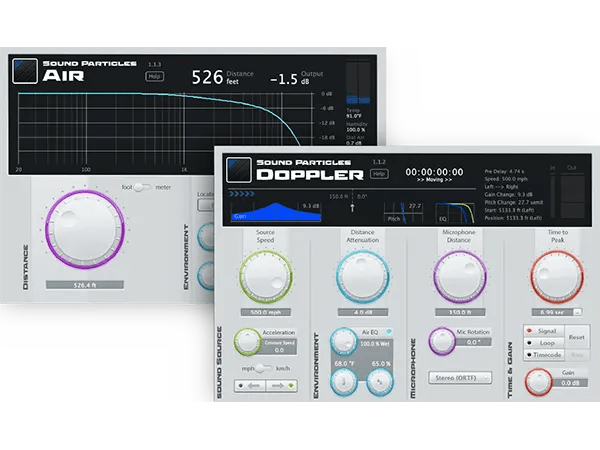Click the Sound Particles logo in Air window
The width and height of the screenshot is (600, 450).
(x=25, y=71)
